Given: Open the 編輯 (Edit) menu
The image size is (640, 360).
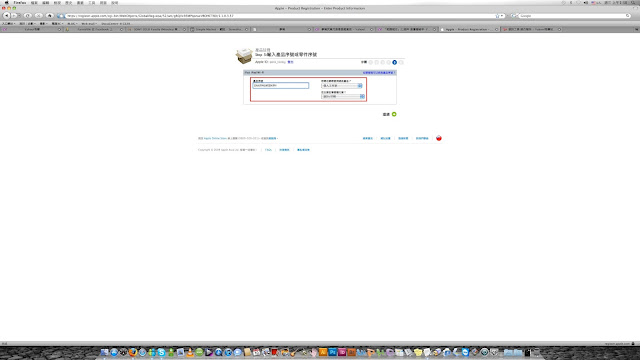Looking at the screenshot, I should tap(46, 2).
